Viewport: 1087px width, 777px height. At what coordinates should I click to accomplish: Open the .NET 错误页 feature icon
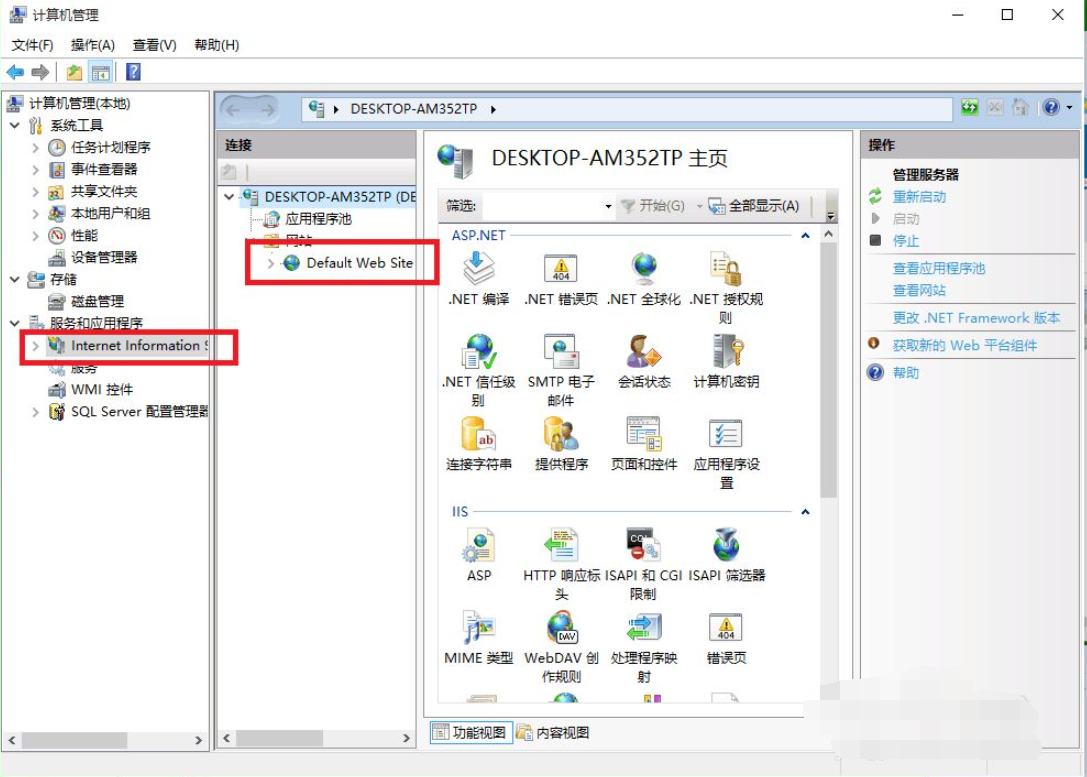point(561,269)
